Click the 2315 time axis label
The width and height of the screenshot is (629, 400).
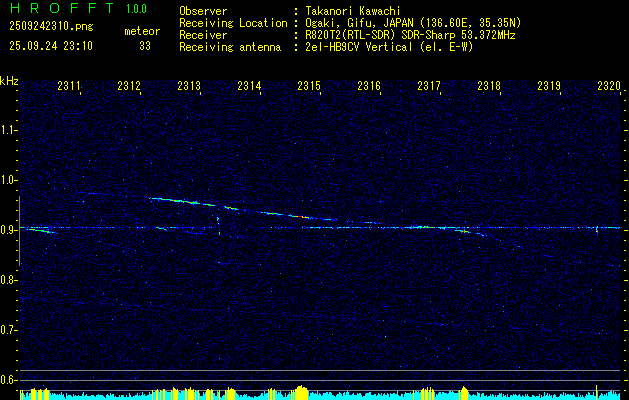[309, 86]
